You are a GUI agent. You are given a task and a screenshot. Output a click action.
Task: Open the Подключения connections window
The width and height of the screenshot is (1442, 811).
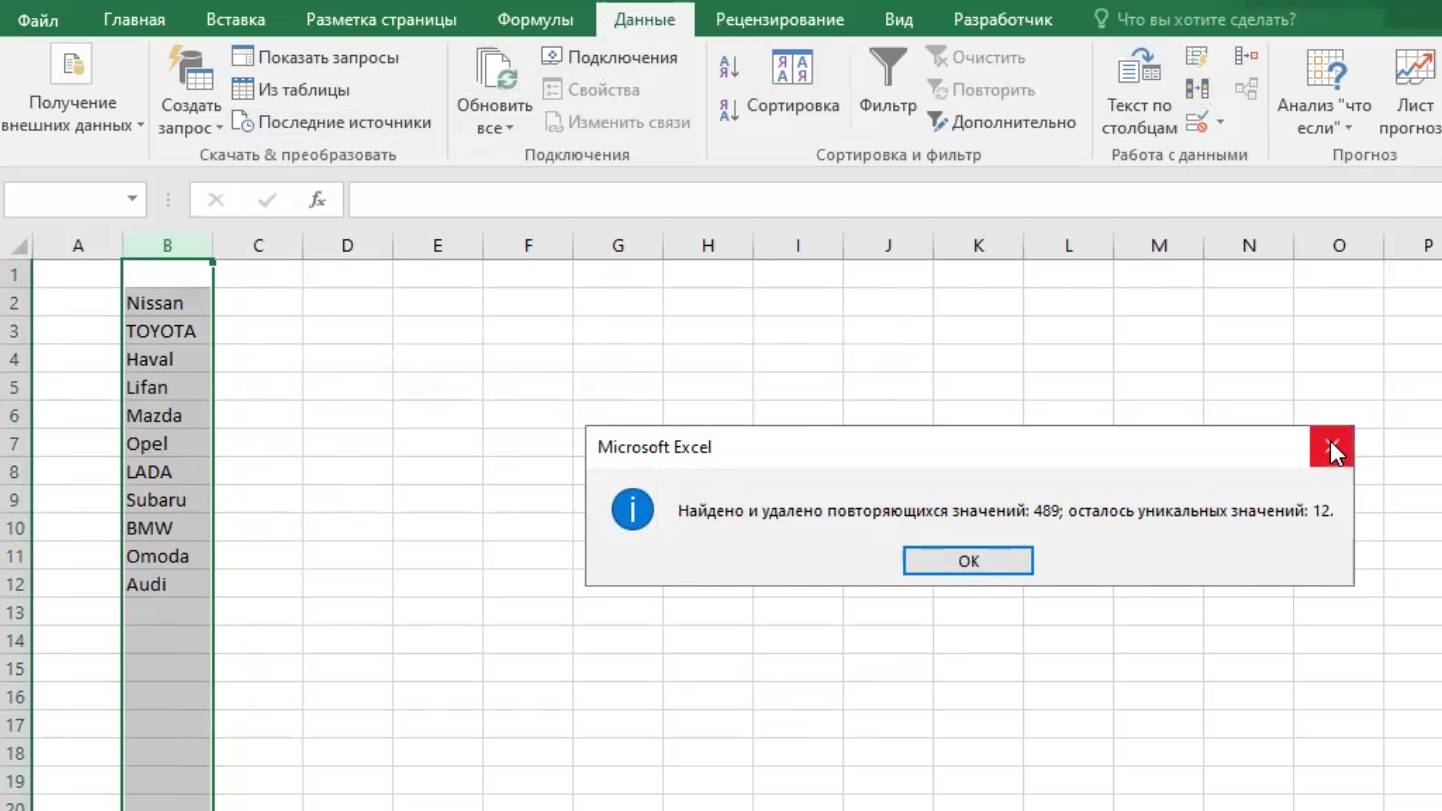pos(609,57)
